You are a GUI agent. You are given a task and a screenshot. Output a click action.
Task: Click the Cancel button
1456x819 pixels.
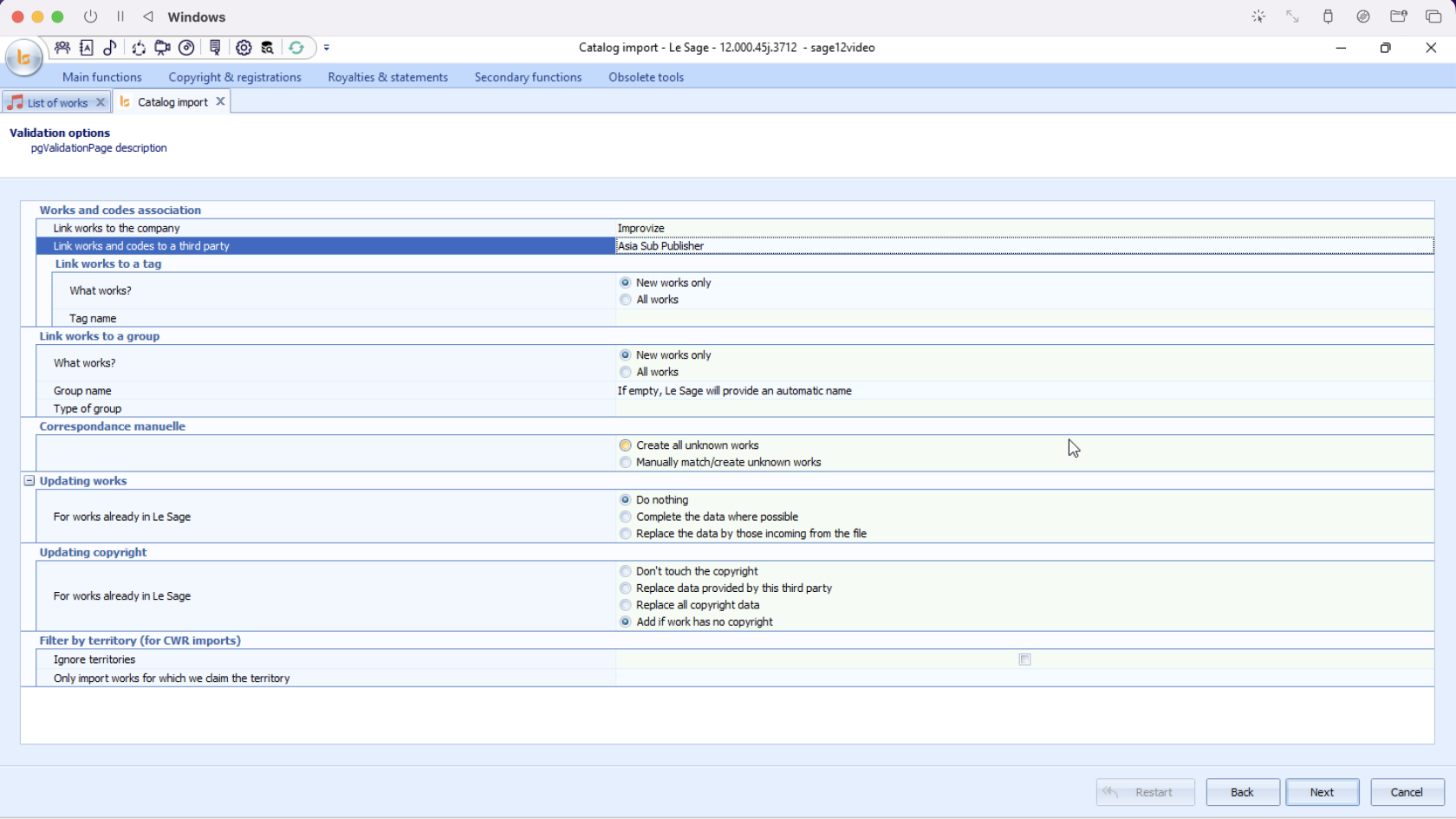pyautogui.click(x=1407, y=792)
